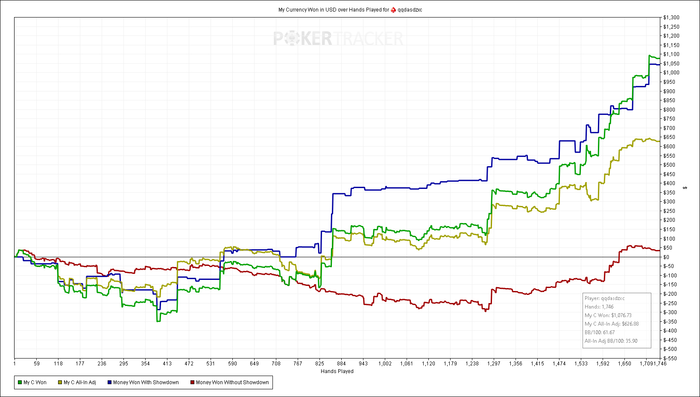
Task: Click the 59 x-axis tick label
Action: [x=37, y=364]
